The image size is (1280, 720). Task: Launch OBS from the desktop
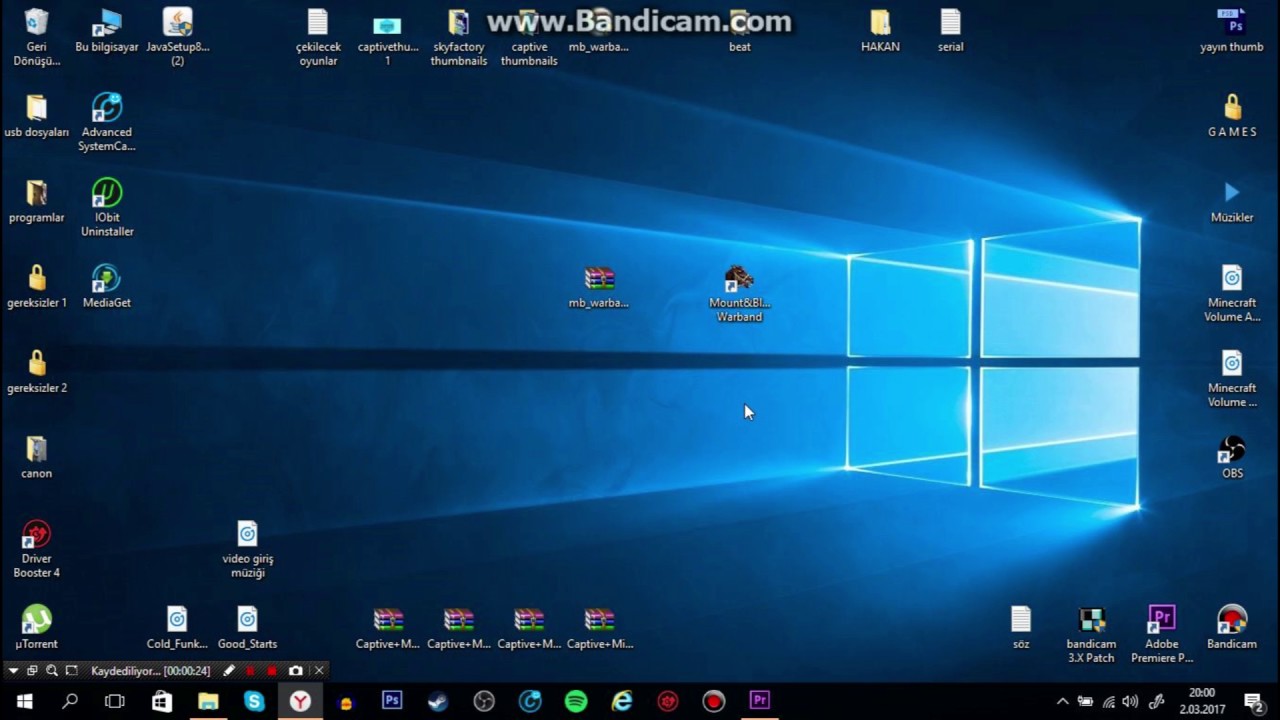pos(1232,457)
